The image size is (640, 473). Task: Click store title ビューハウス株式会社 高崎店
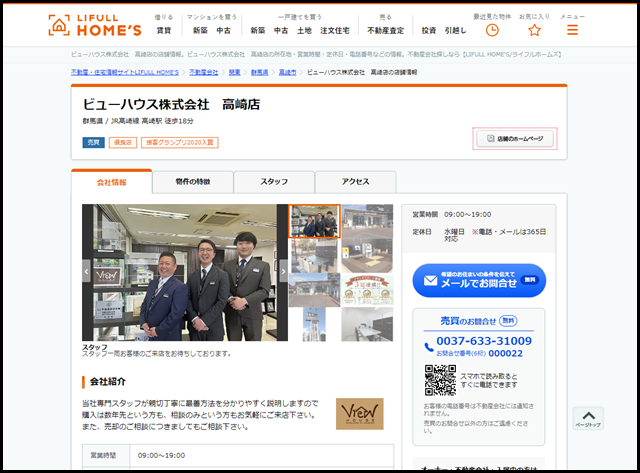point(171,104)
